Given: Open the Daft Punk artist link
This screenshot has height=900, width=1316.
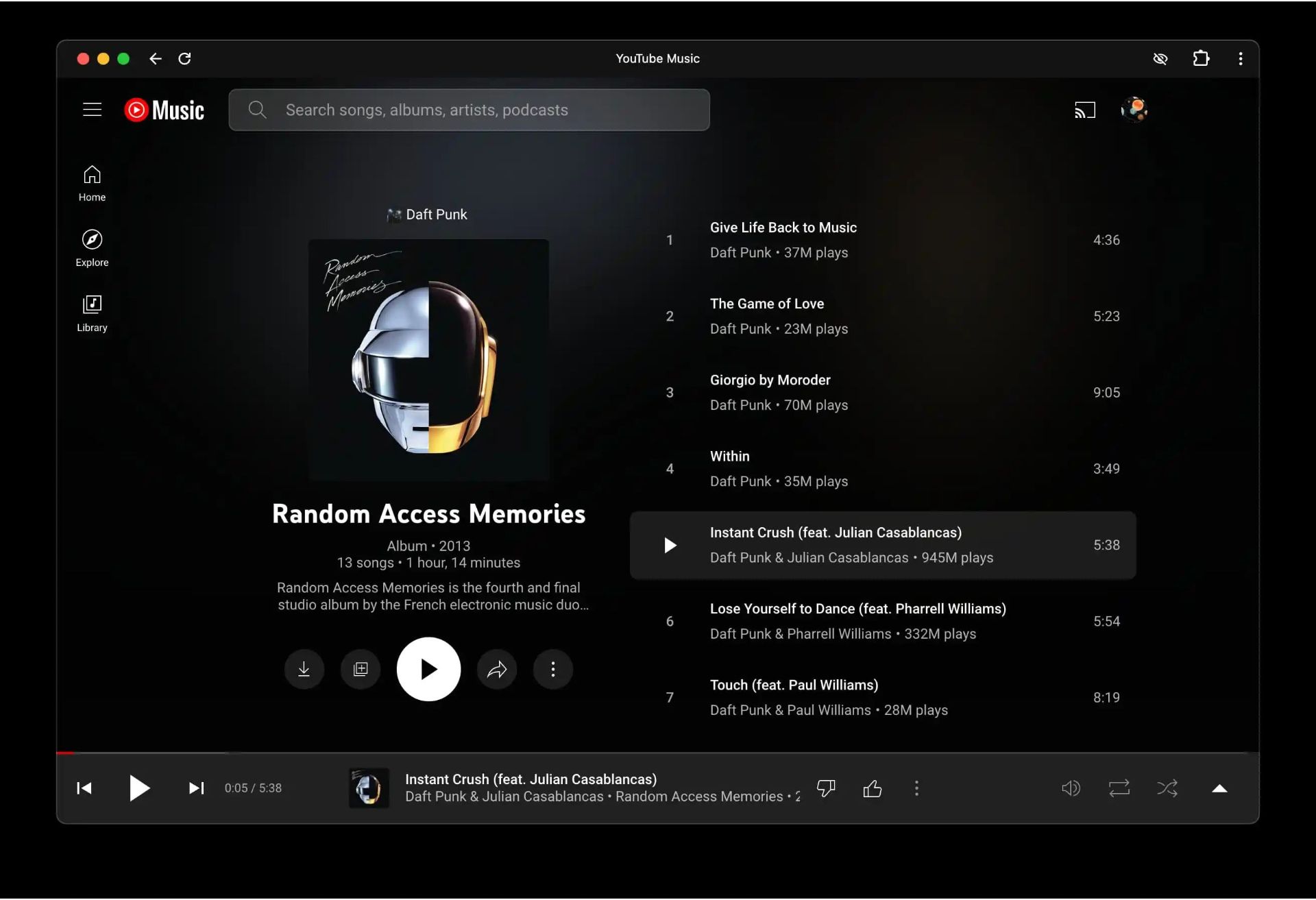Looking at the screenshot, I should click(x=436, y=215).
